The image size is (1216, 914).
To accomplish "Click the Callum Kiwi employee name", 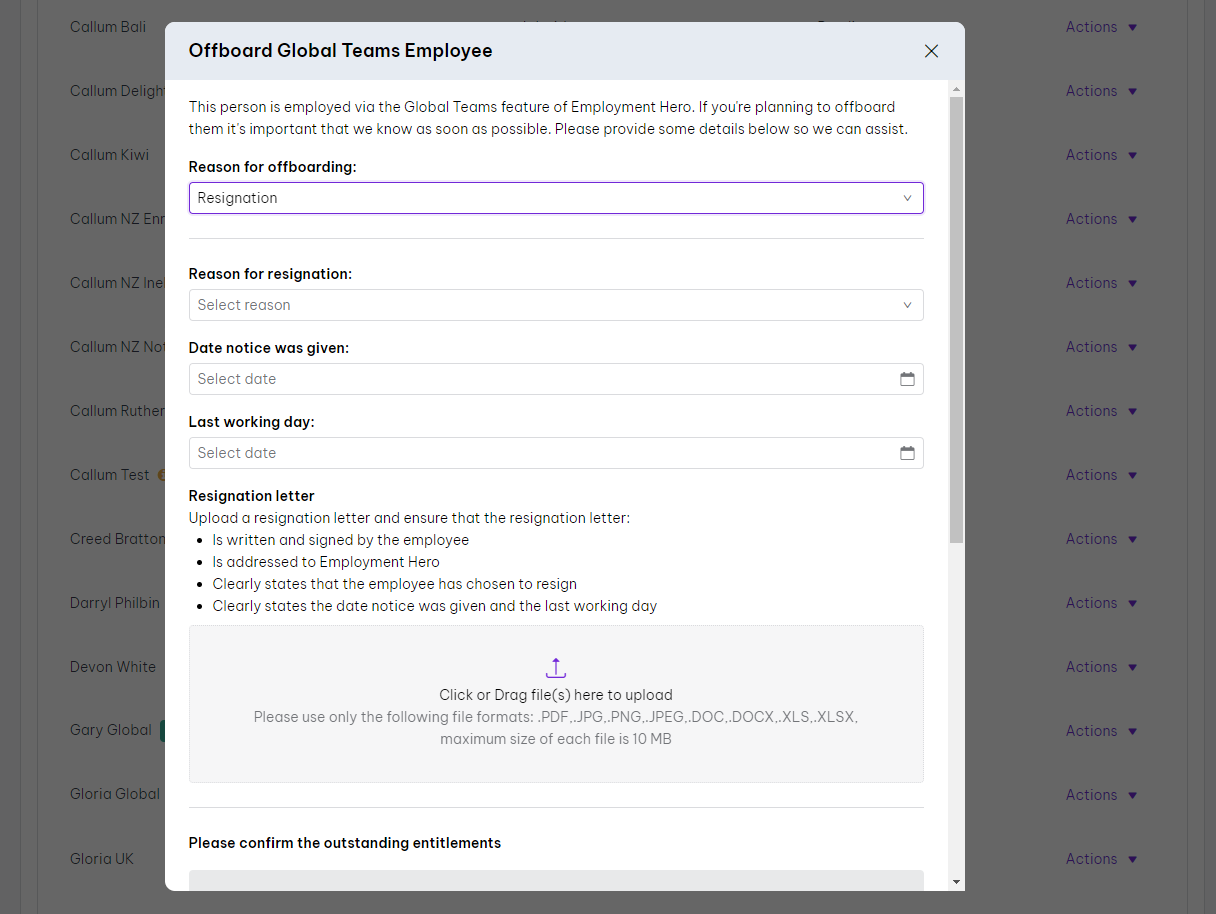I will (x=109, y=155).
